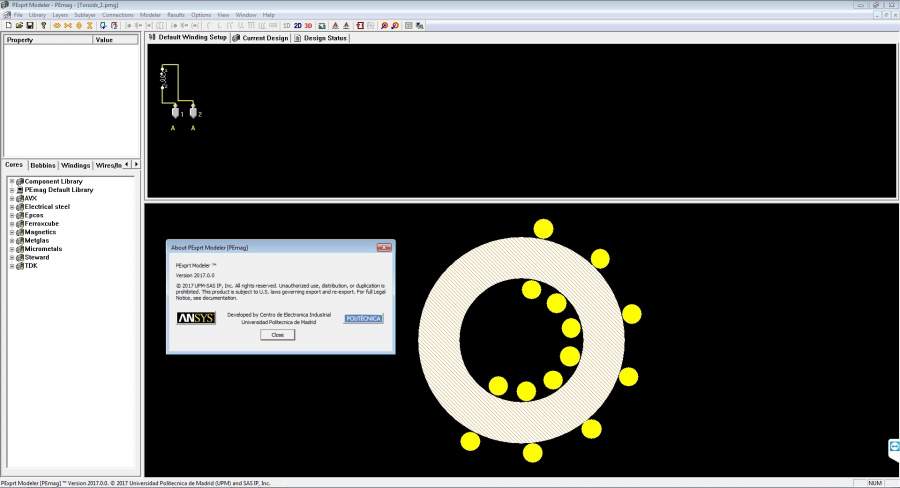Expand the Metglas tree node

[x=11, y=241]
